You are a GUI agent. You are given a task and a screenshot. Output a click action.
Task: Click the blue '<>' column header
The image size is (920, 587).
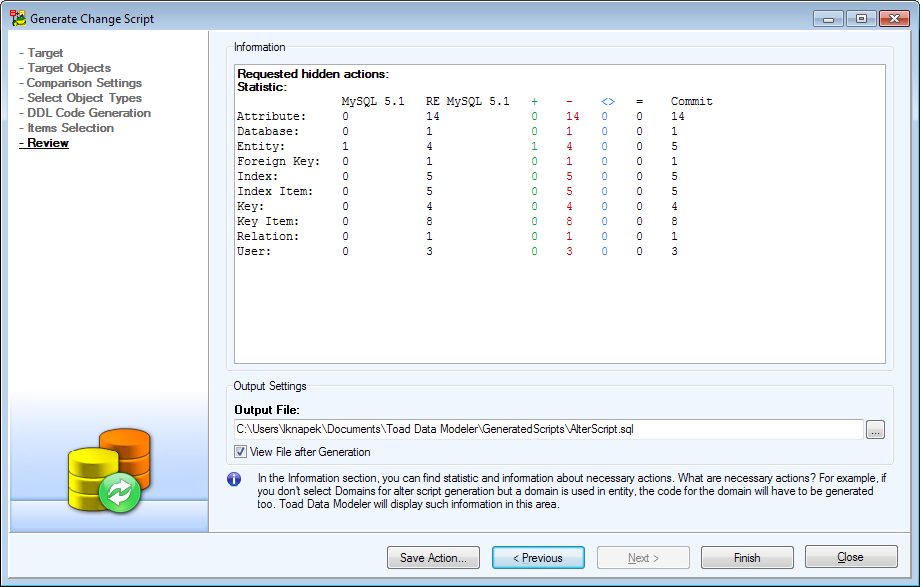click(608, 102)
